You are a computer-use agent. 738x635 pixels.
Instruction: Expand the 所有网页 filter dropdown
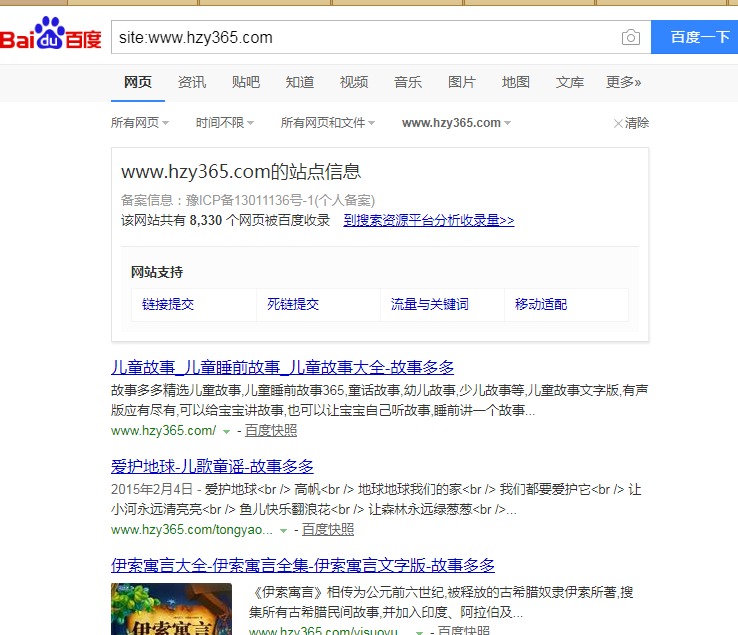click(x=140, y=123)
